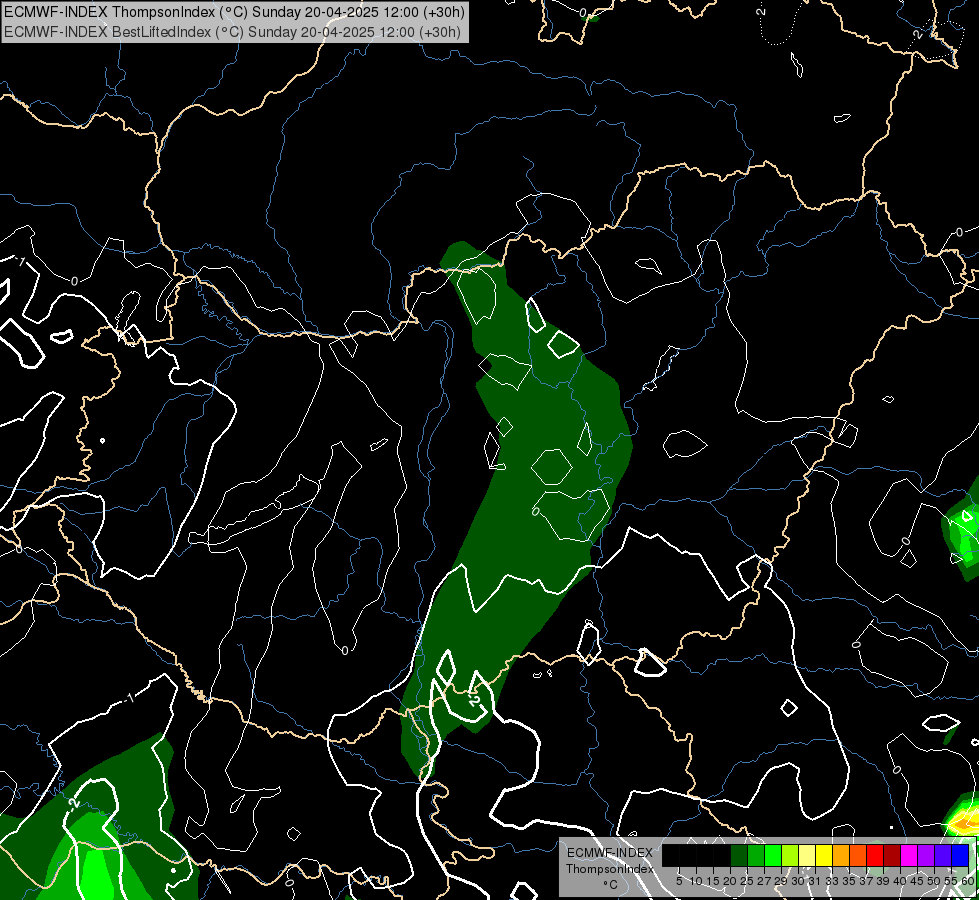This screenshot has height=900, width=979.
Task: Click the magenta 40–45 legend swatch
Action: [909, 855]
